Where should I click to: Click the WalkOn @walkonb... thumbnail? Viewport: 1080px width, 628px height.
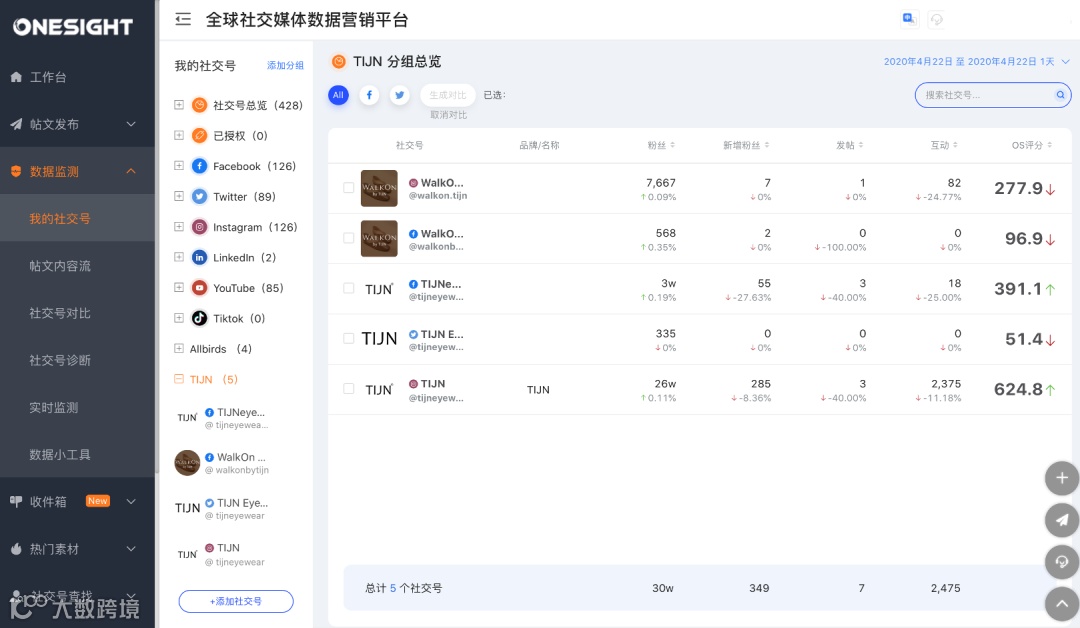point(379,238)
